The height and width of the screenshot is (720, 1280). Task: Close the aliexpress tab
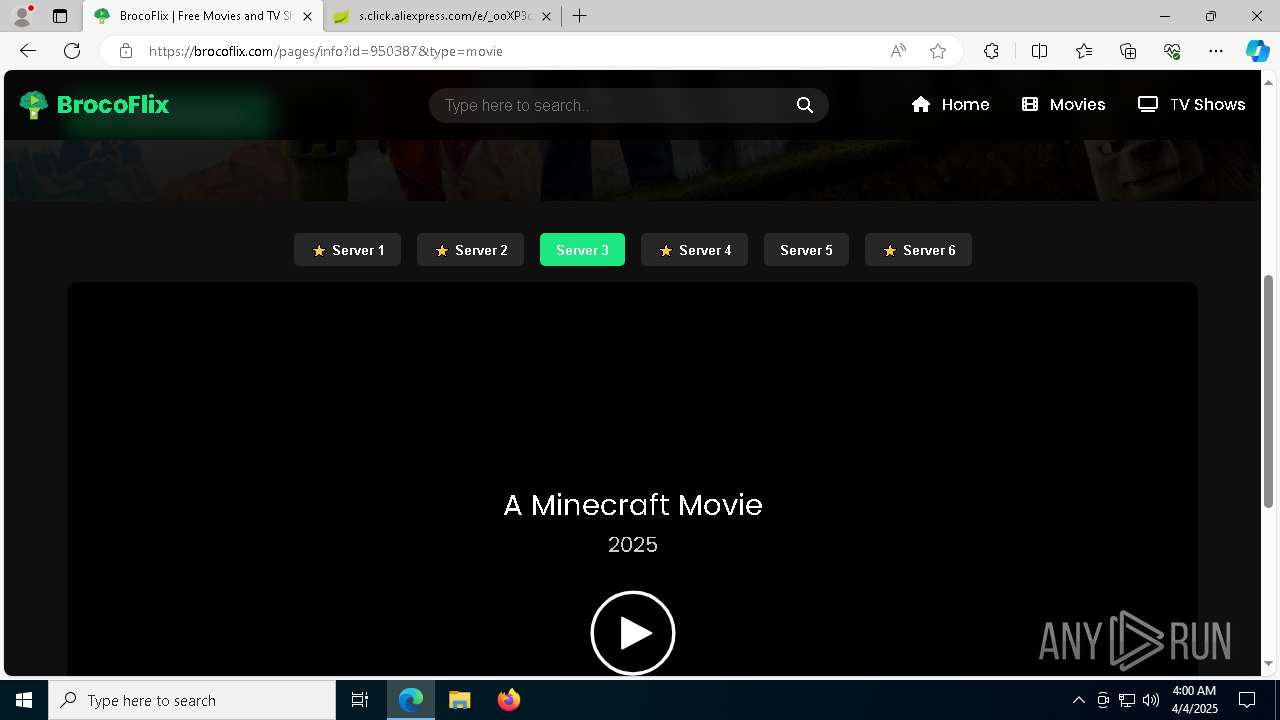click(546, 16)
